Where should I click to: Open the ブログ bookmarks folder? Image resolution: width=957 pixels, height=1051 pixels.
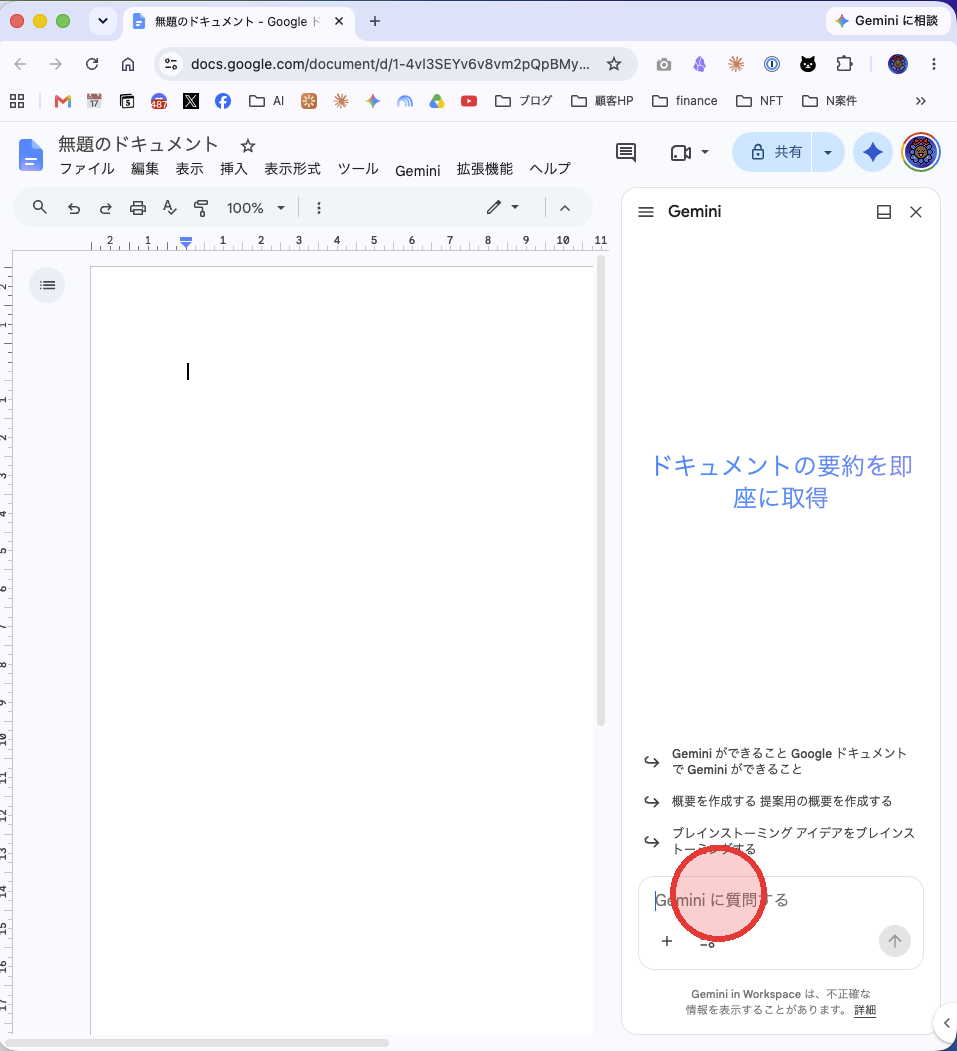coord(523,101)
